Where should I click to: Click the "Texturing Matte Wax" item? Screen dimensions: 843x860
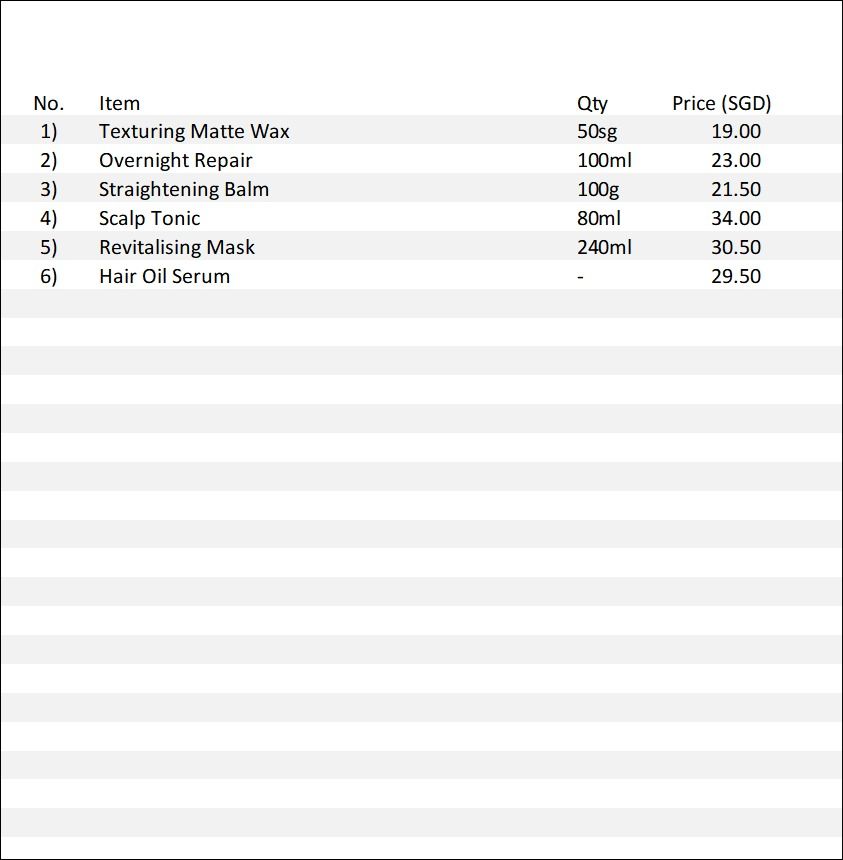tap(194, 131)
